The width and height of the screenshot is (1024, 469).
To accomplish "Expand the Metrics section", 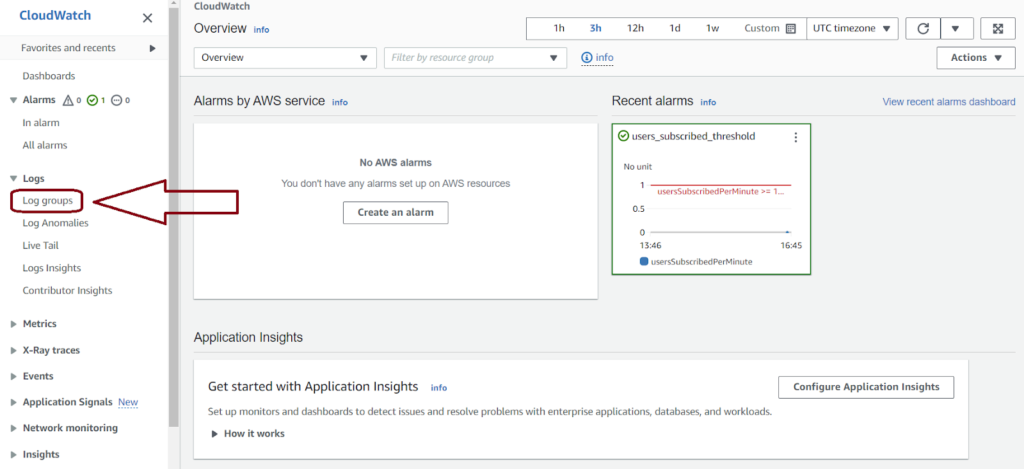I will tap(14, 324).
